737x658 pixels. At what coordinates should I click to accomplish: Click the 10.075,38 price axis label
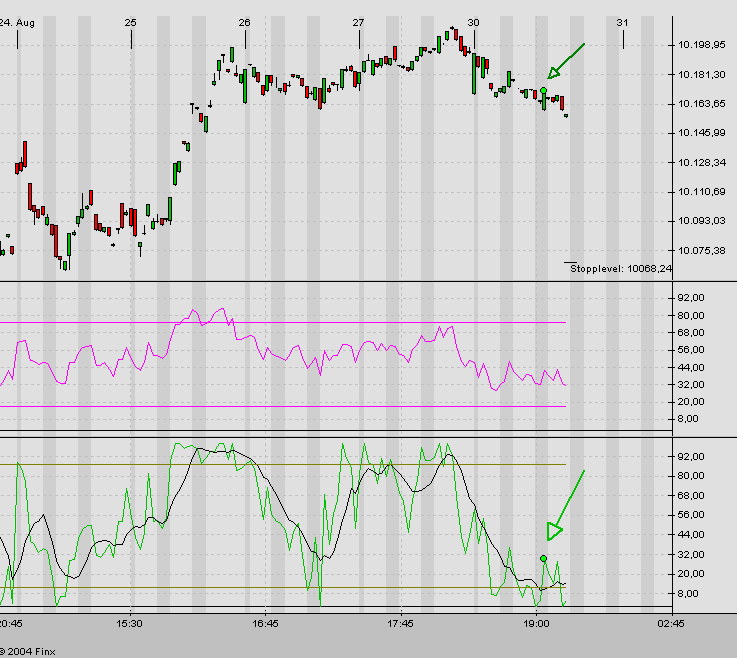pyautogui.click(x=701, y=250)
